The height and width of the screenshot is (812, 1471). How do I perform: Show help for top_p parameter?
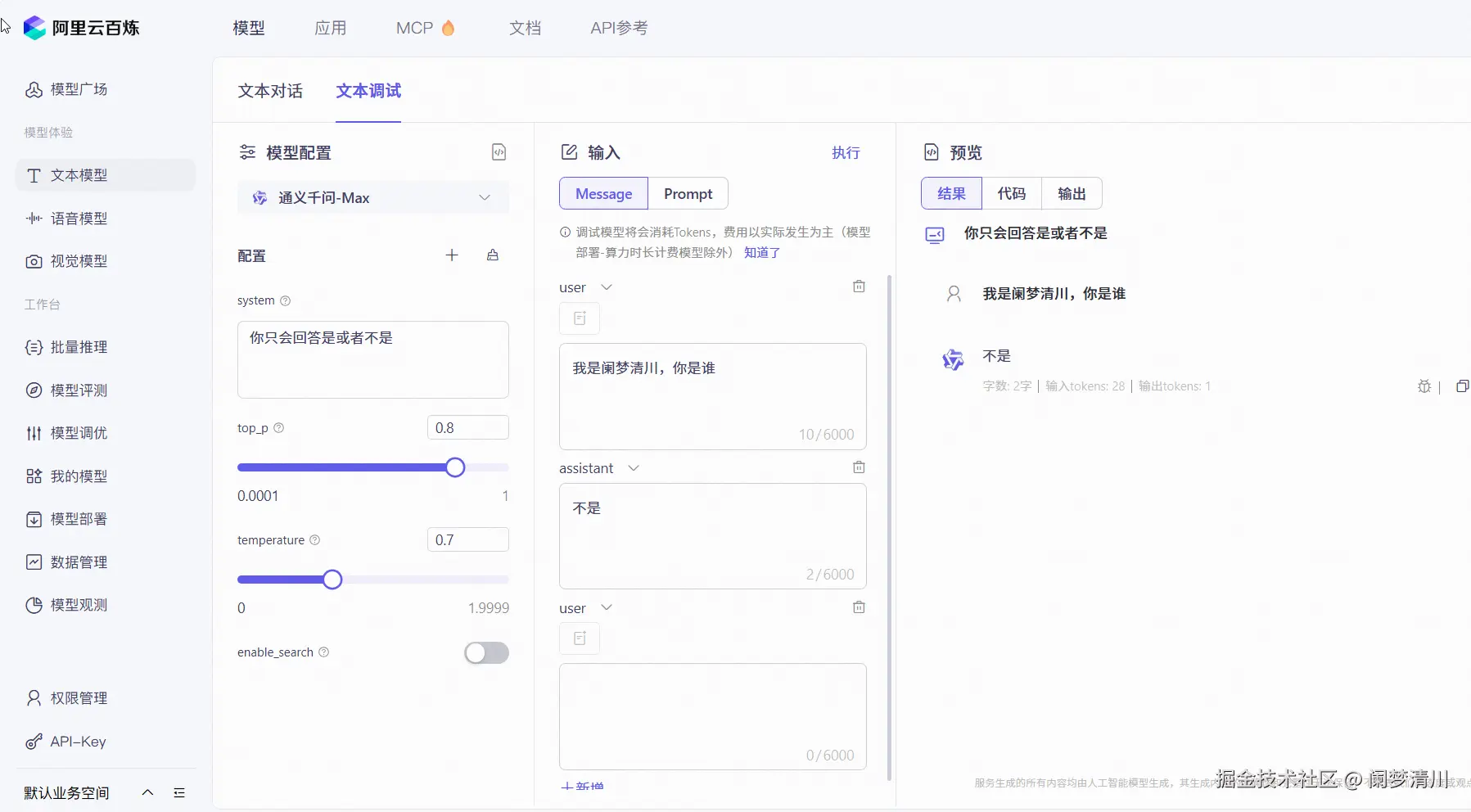click(x=278, y=428)
